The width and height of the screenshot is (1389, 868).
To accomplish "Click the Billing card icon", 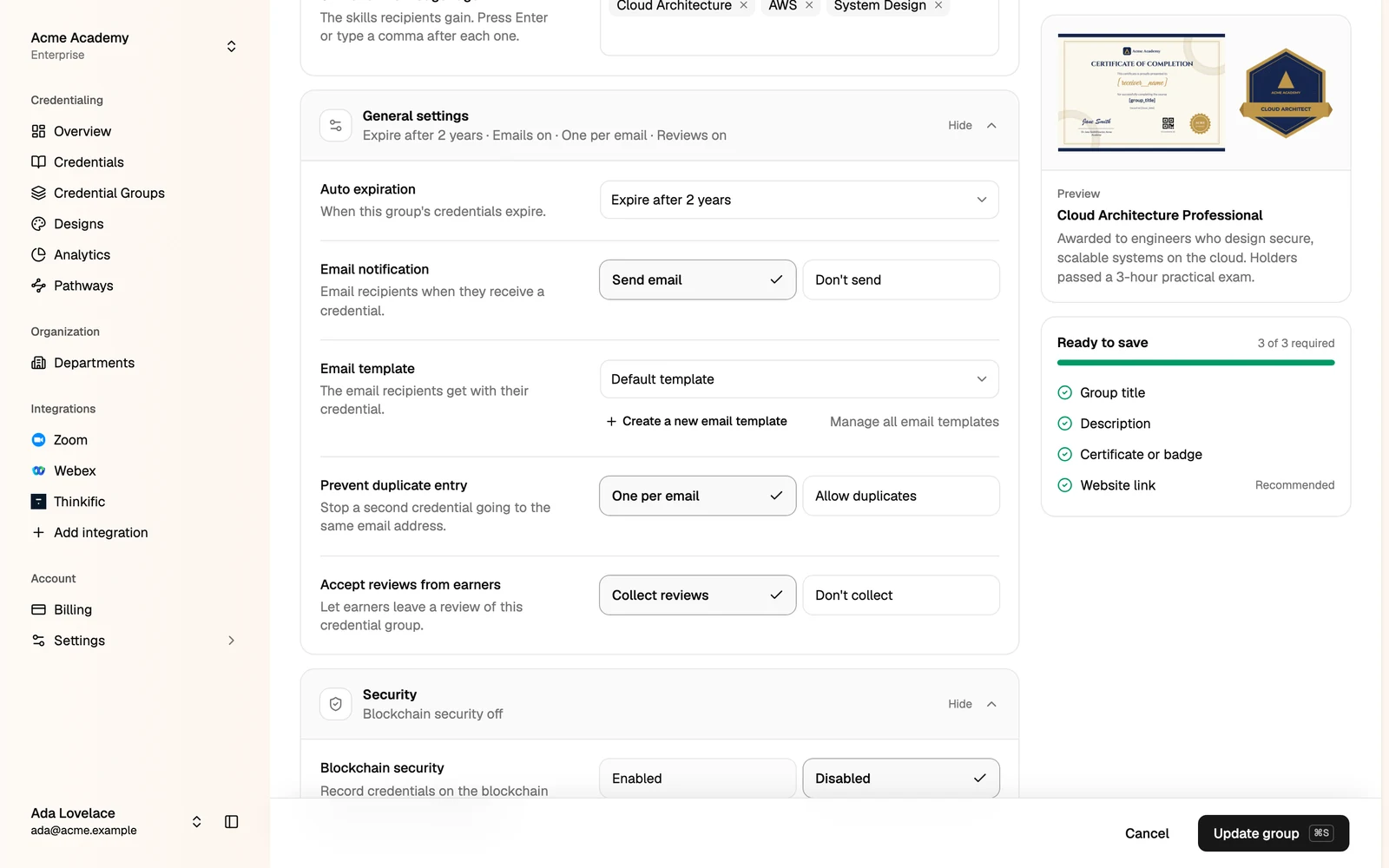I will tap(38, 609).
